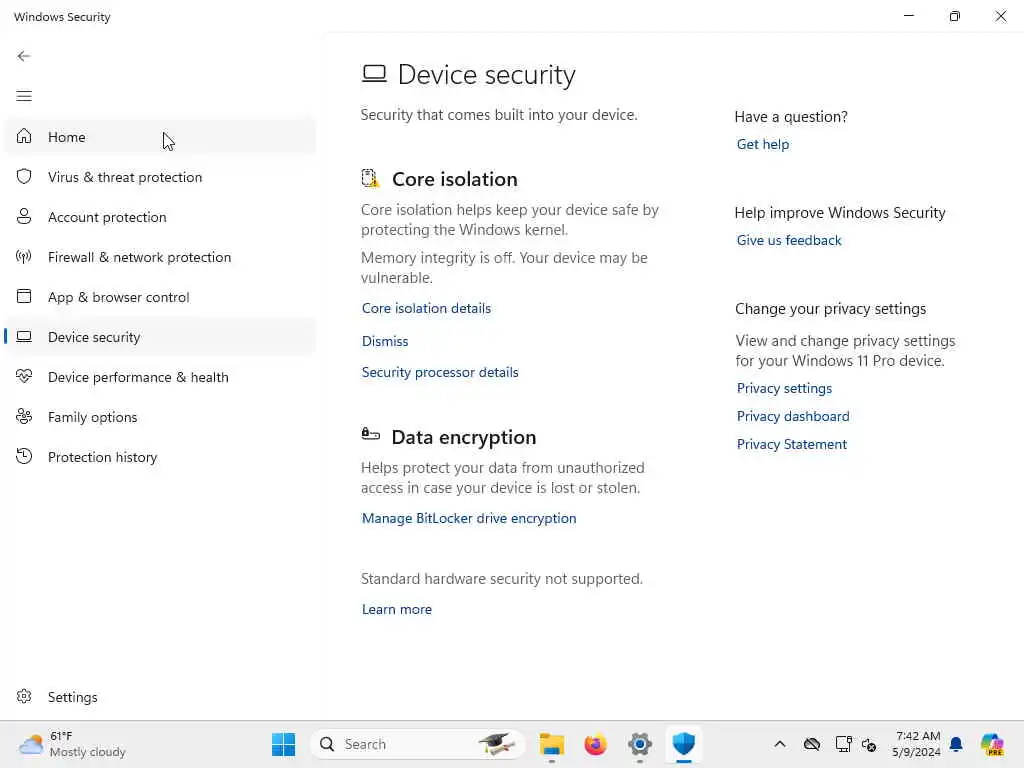Click the Device performance & health heart icon

24,377
